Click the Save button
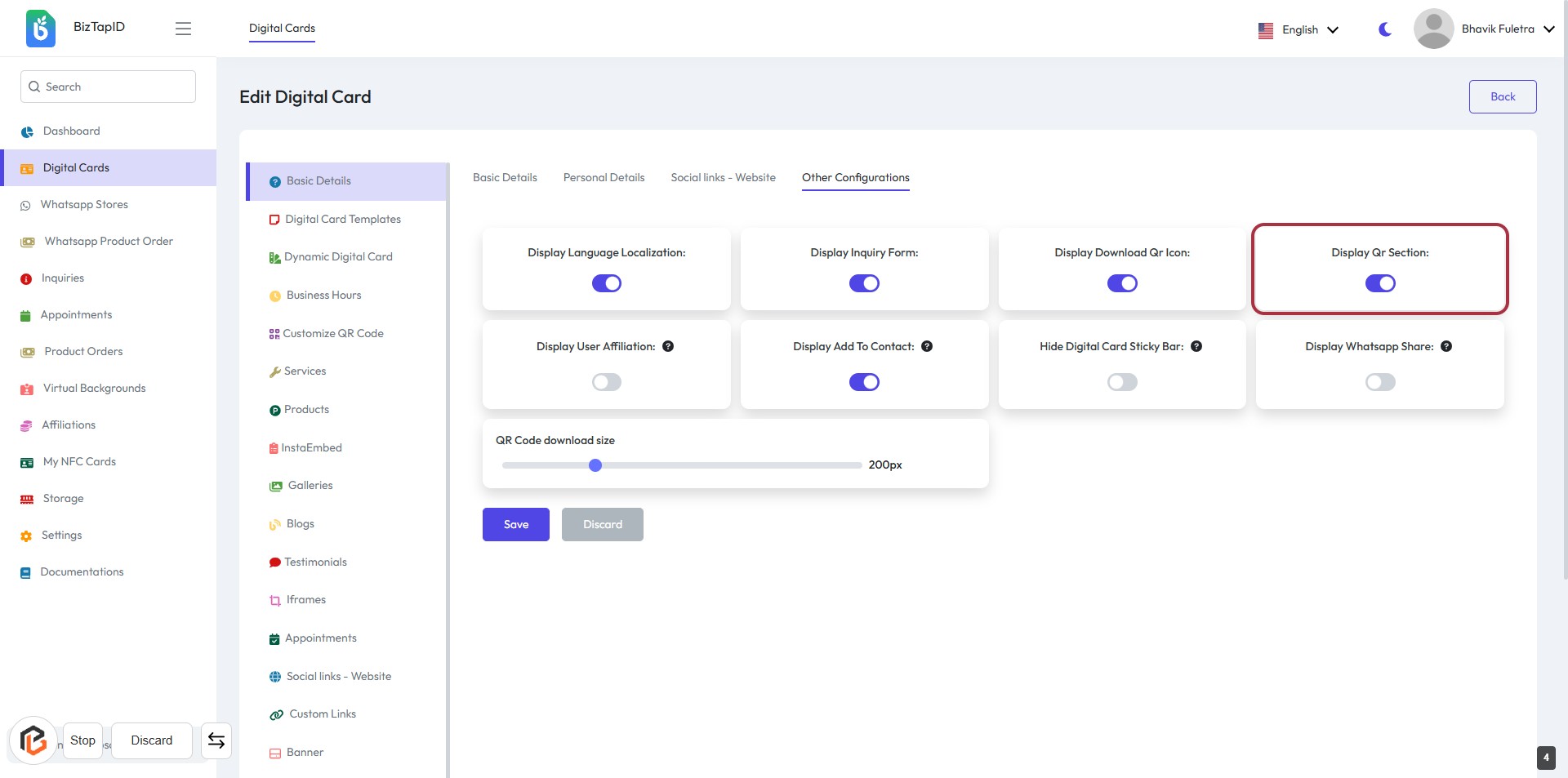The image size is (1568, 778). 515,524
